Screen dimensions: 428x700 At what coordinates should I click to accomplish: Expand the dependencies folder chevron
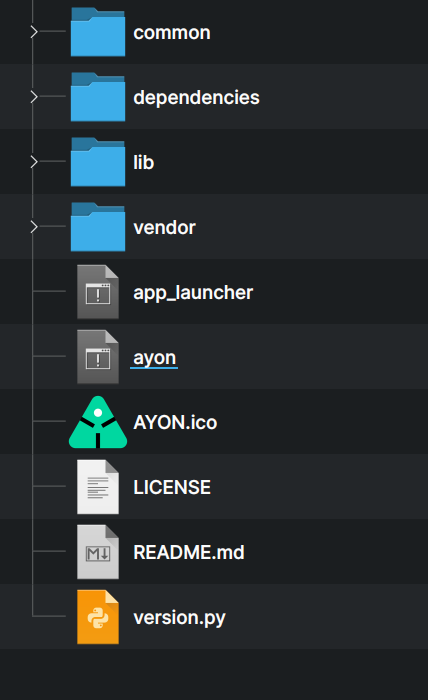[x=34, y=96]
